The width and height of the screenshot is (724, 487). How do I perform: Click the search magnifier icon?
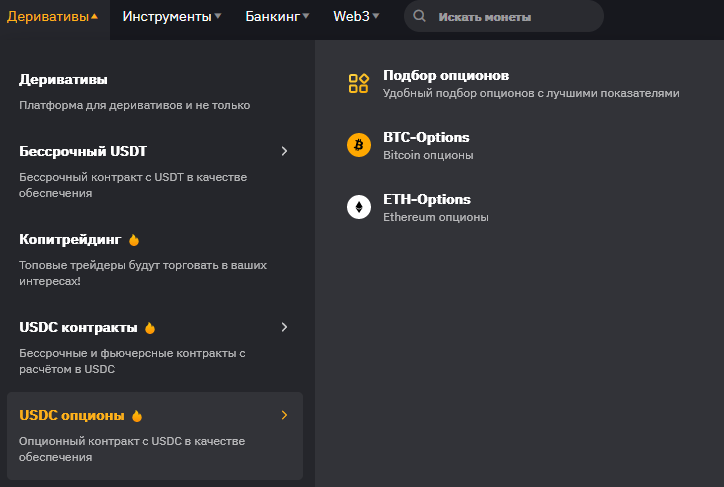click(420, 17)
